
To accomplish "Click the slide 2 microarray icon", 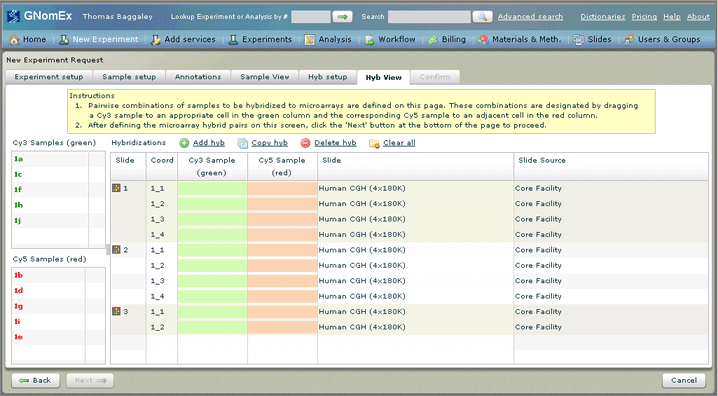I will pos(116,250).
